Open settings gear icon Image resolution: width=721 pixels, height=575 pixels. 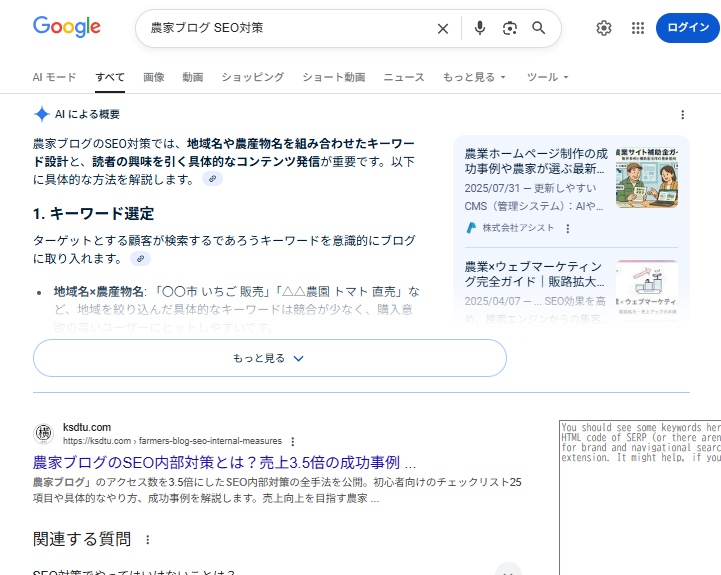(604, 28)
